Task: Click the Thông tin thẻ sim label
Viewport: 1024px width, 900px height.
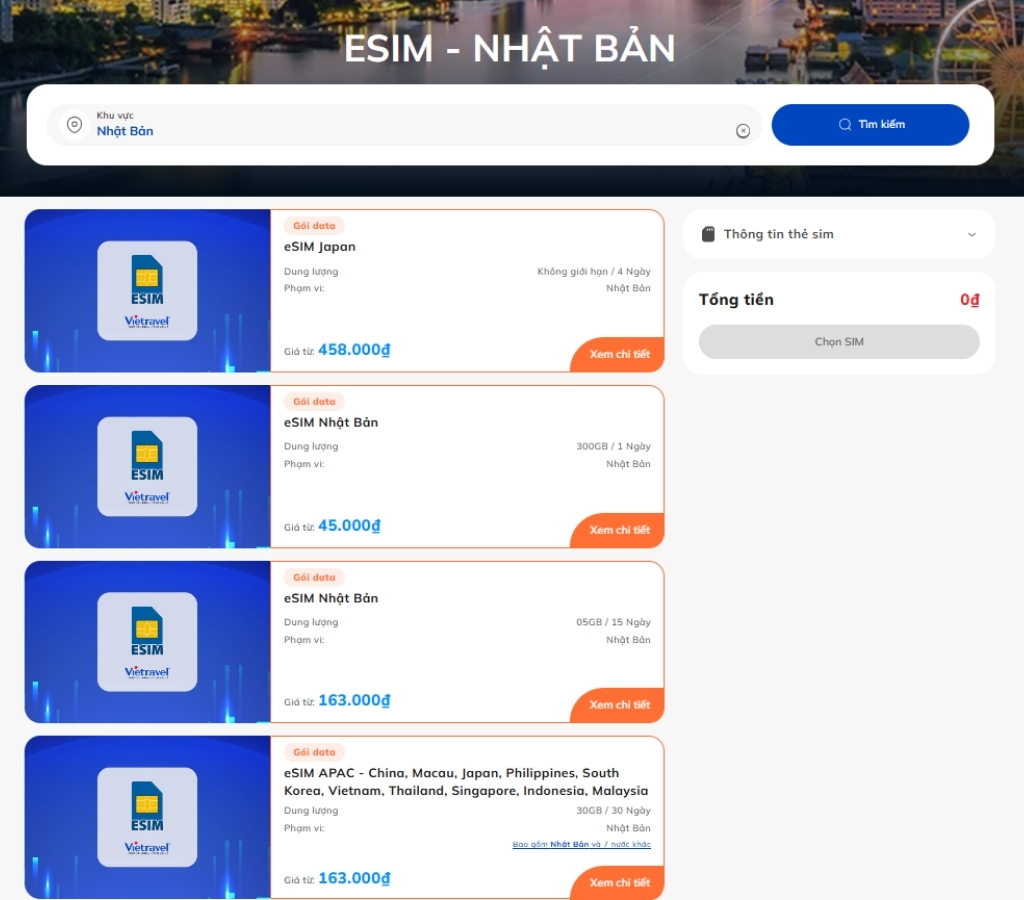Action: 778,234
